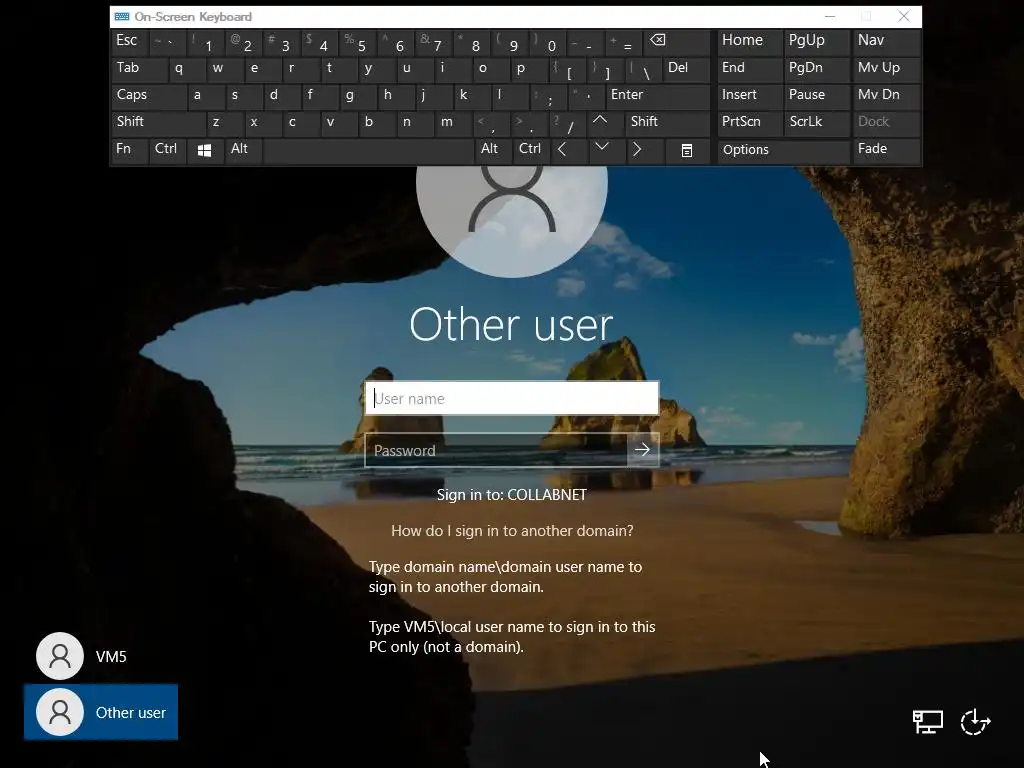Click the User name input field

512,398
